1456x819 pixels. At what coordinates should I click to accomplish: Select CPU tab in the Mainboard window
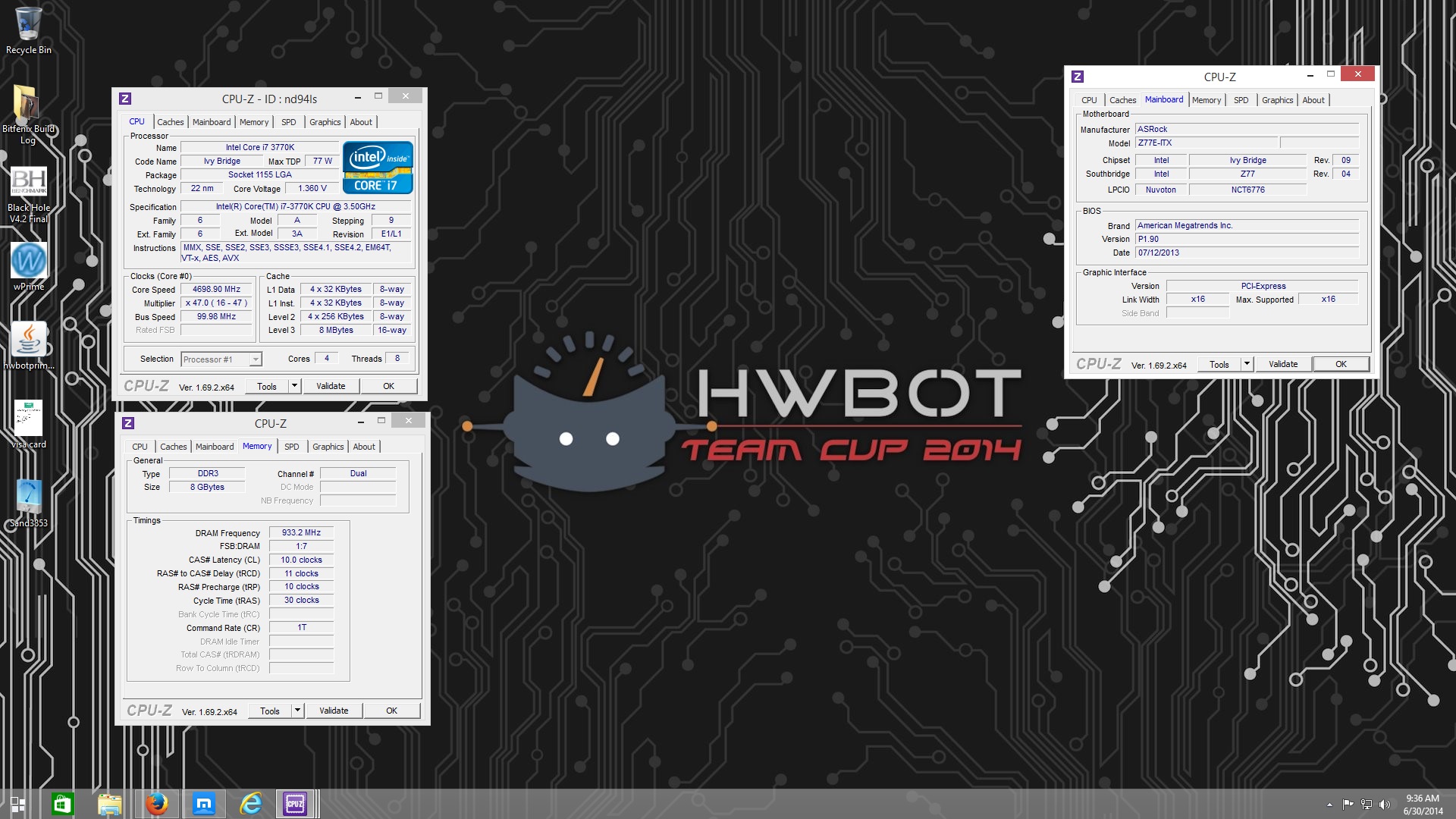1090,100
